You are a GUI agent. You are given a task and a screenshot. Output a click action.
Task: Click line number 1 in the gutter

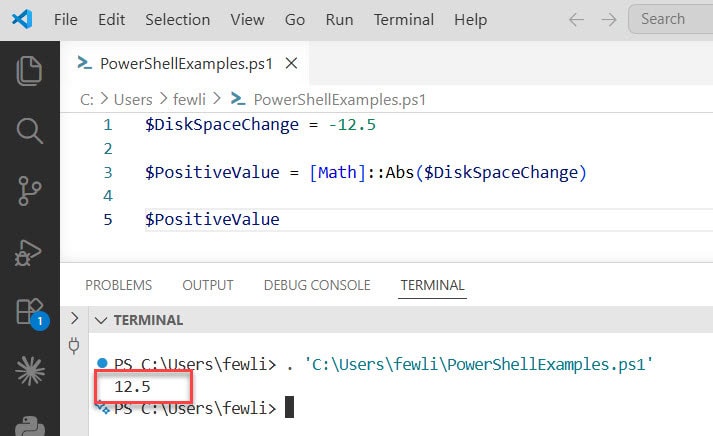click(107, 125)
